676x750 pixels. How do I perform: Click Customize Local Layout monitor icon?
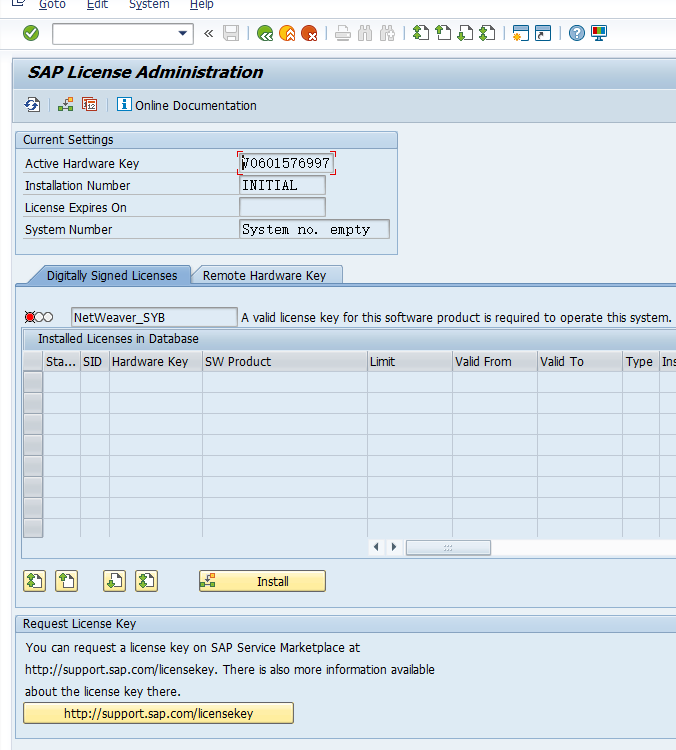[599, 33]
